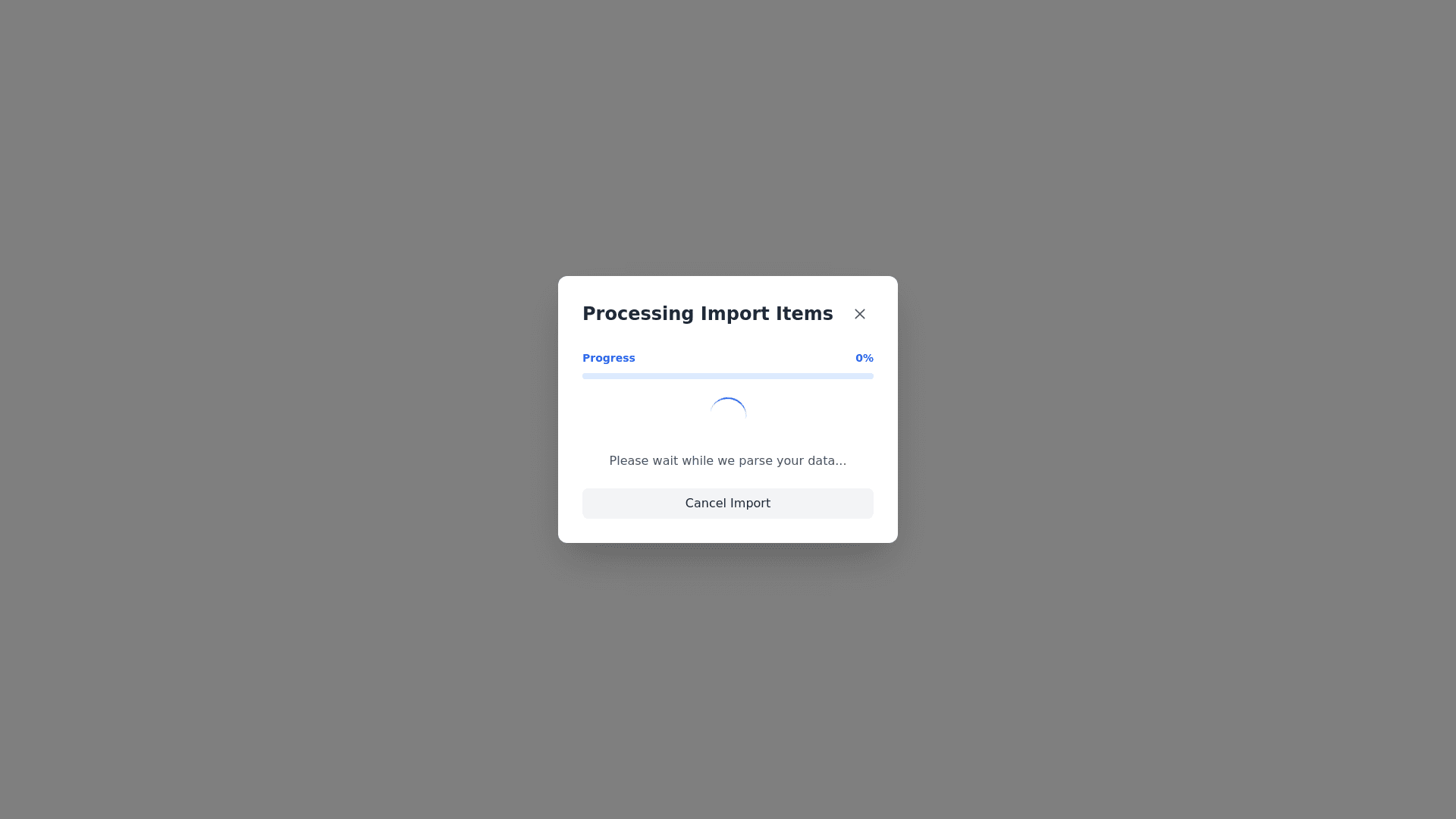Viewport: 1456px width, 819px height.
Task: Click the light blue progress bar
Action: 728,376
